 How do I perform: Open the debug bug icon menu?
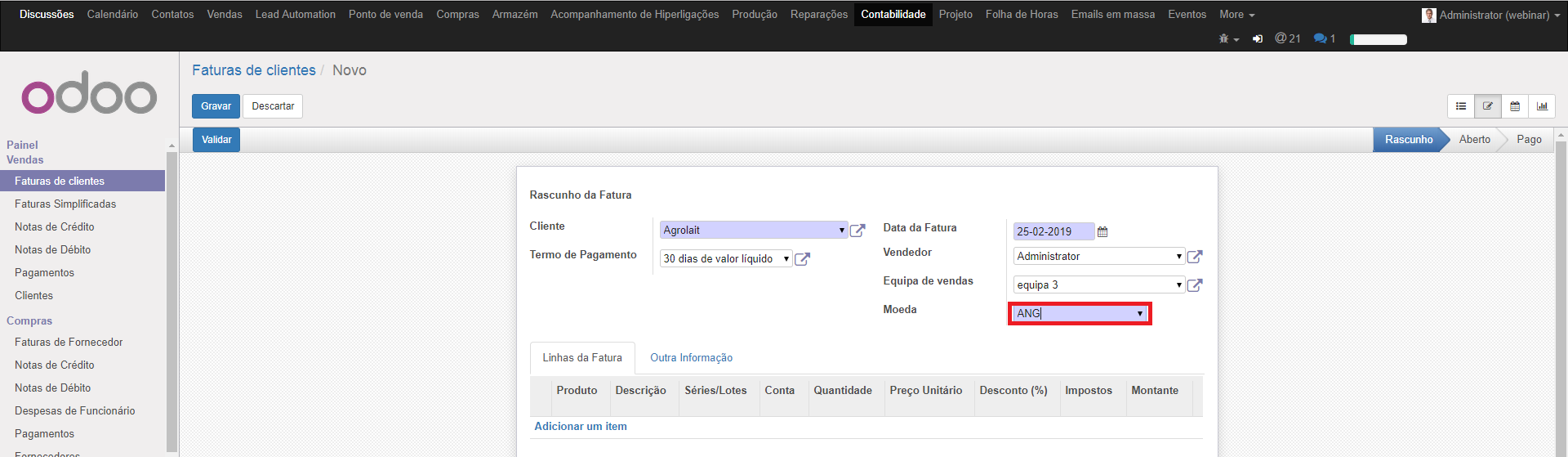point(1227,38)
